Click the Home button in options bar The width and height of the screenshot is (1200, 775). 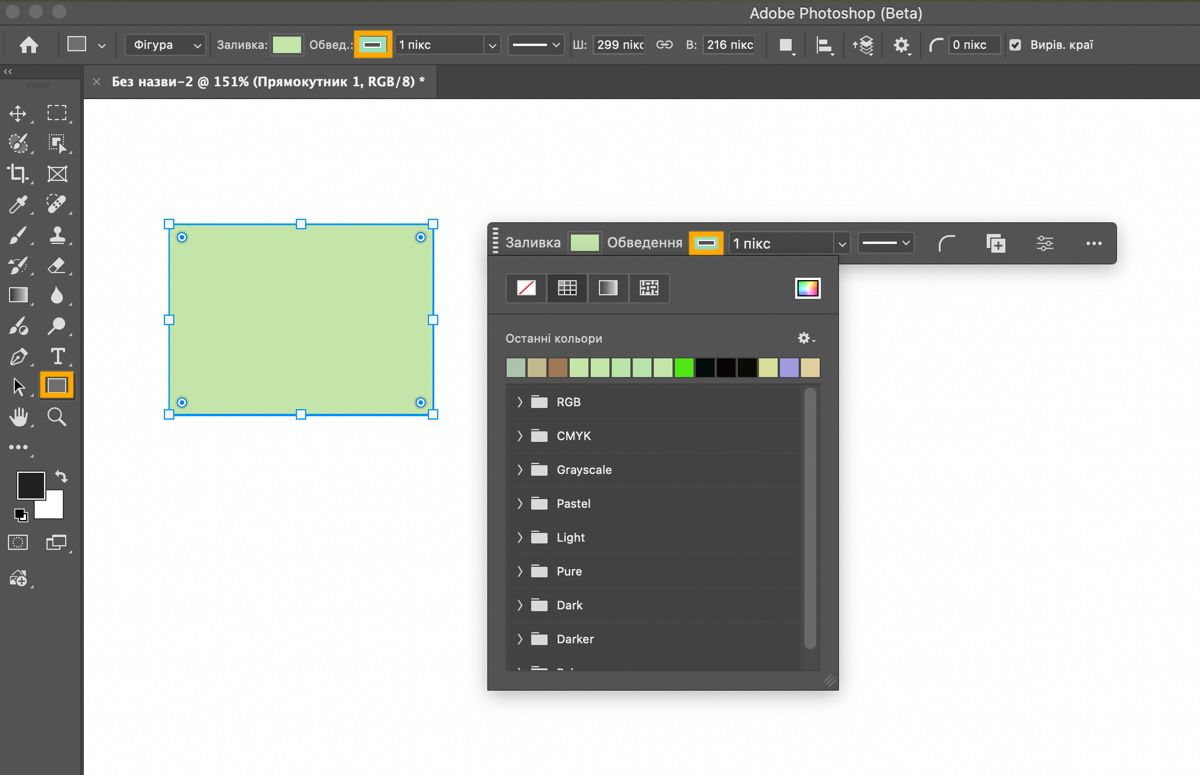(29, 45)
